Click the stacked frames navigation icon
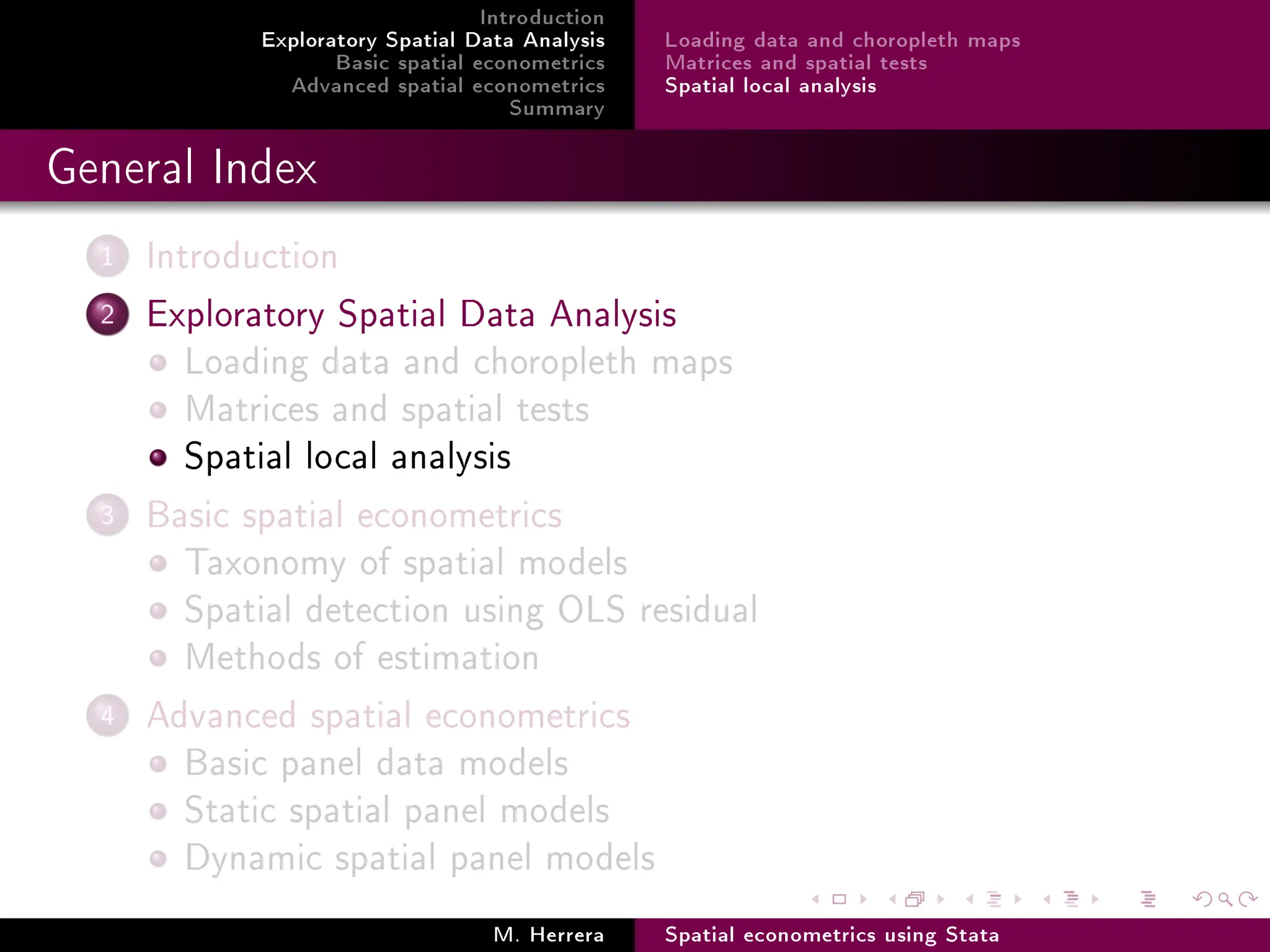The image size is (1270, 952). coord(915,899)
